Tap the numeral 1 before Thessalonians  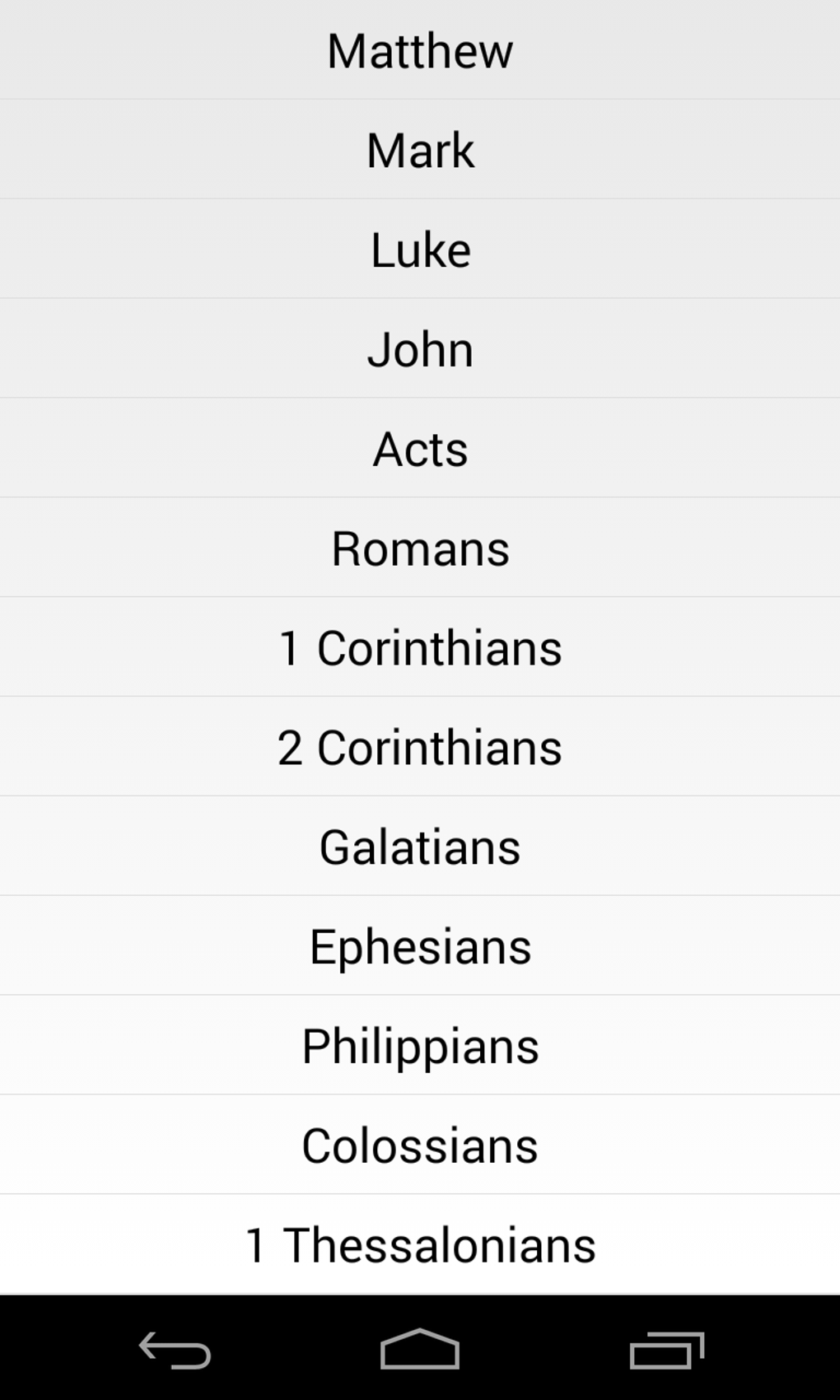tap(256, 1246)
